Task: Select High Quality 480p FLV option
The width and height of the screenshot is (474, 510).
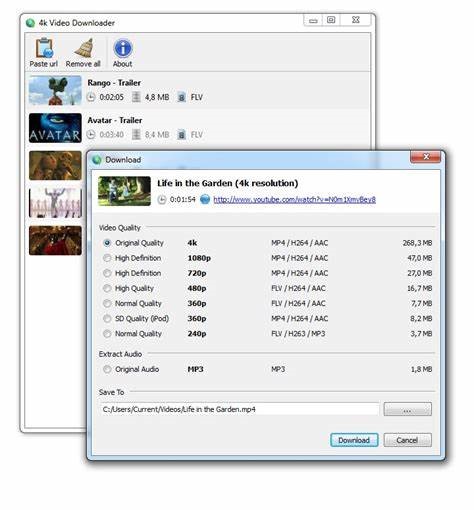Action: (107, 288)
